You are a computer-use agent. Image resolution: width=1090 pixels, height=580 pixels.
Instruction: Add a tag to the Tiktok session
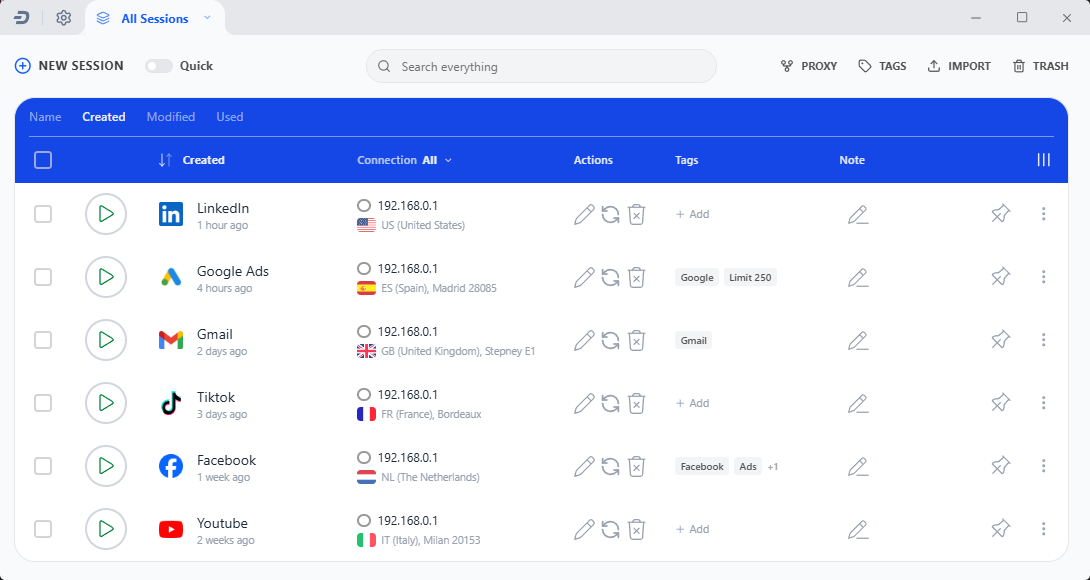click(692, 403)
